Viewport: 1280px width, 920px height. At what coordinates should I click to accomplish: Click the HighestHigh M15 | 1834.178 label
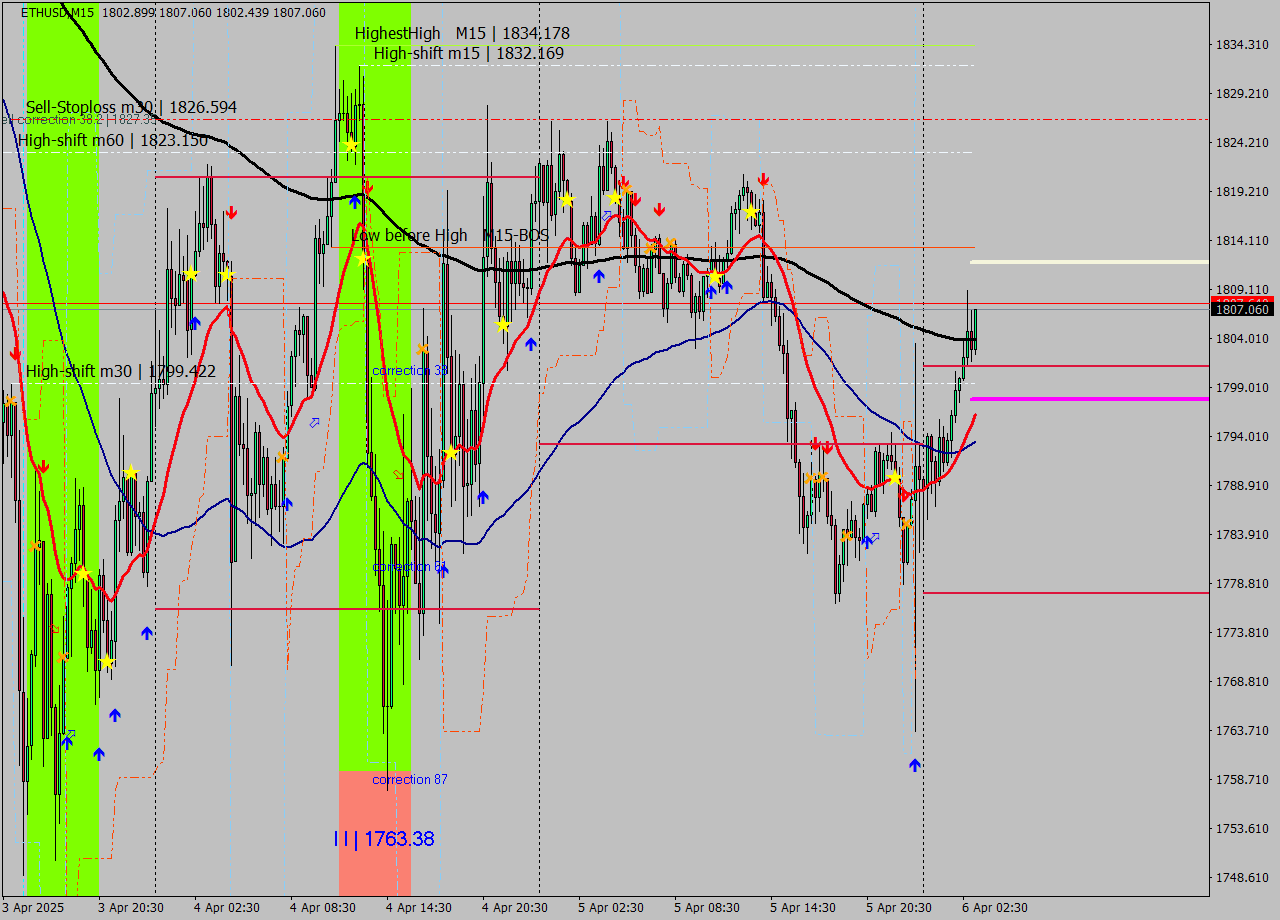pos(462,32)
